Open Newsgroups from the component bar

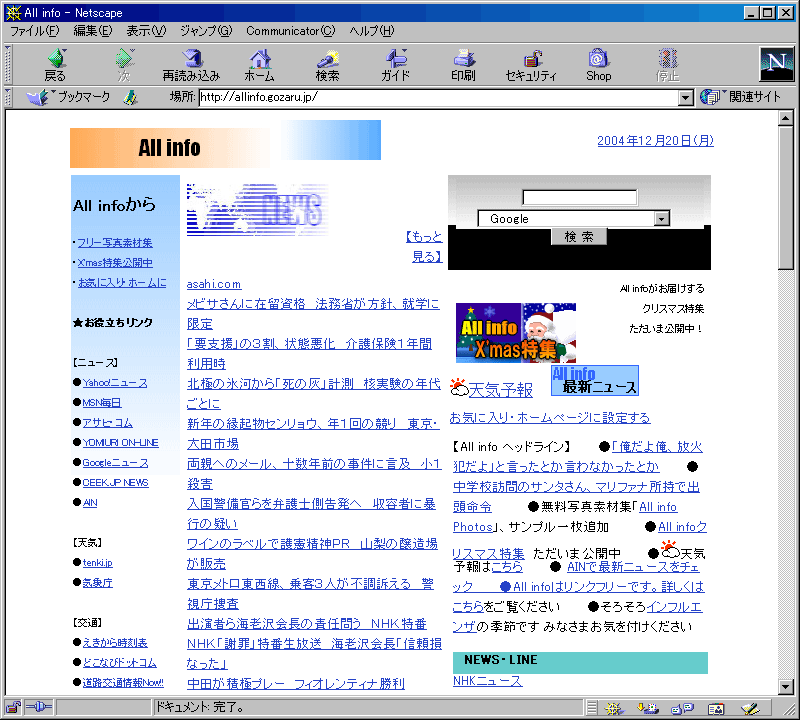pyautogui.click(x=682, y=708)
